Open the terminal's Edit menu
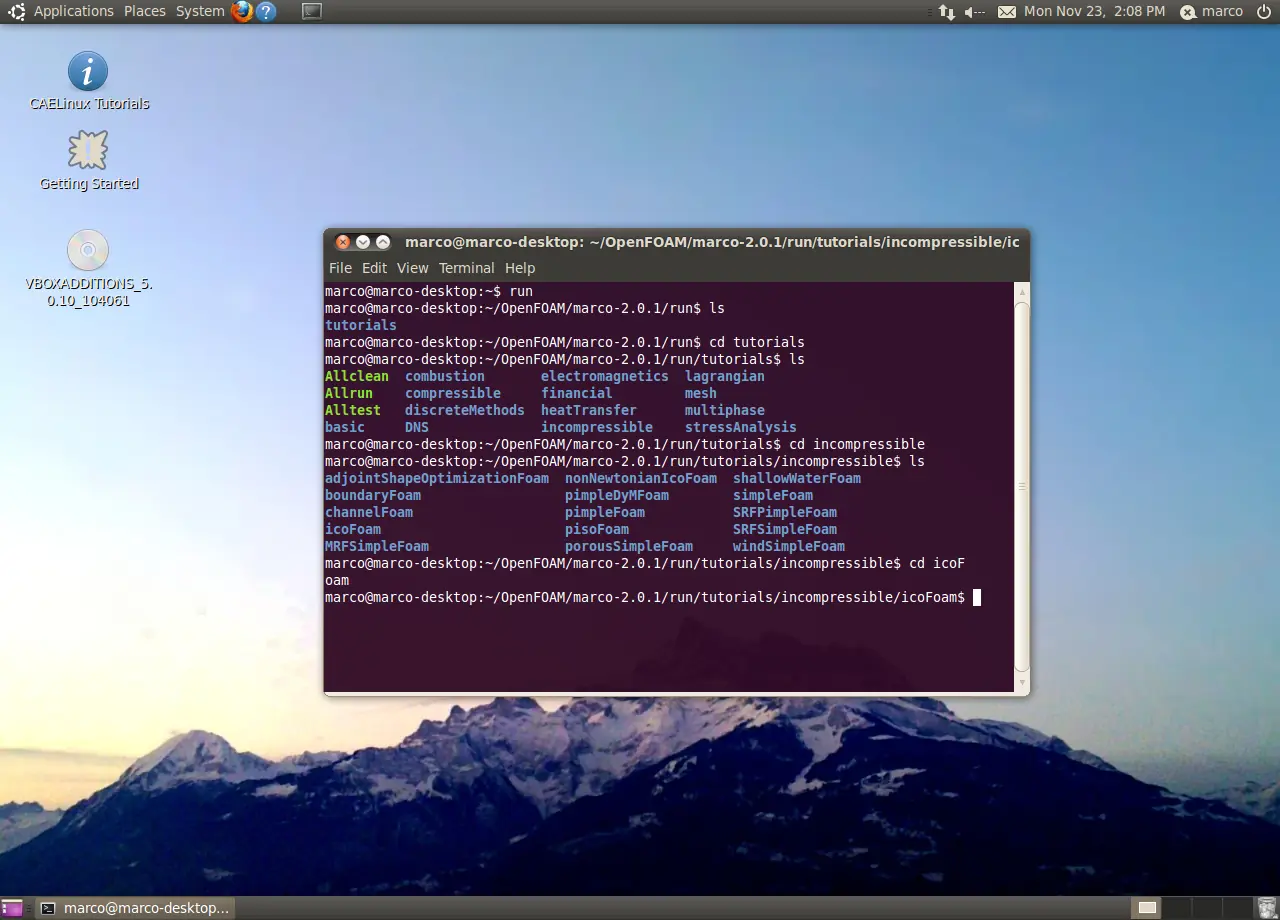Screen dimensions: 1280x920 [374, 268]
